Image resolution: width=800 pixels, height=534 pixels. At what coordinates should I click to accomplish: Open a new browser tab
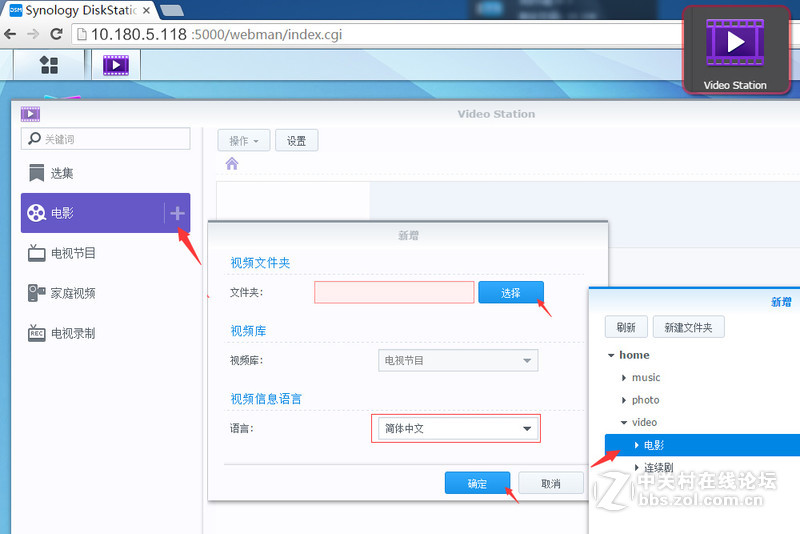(x=171, y=10)
